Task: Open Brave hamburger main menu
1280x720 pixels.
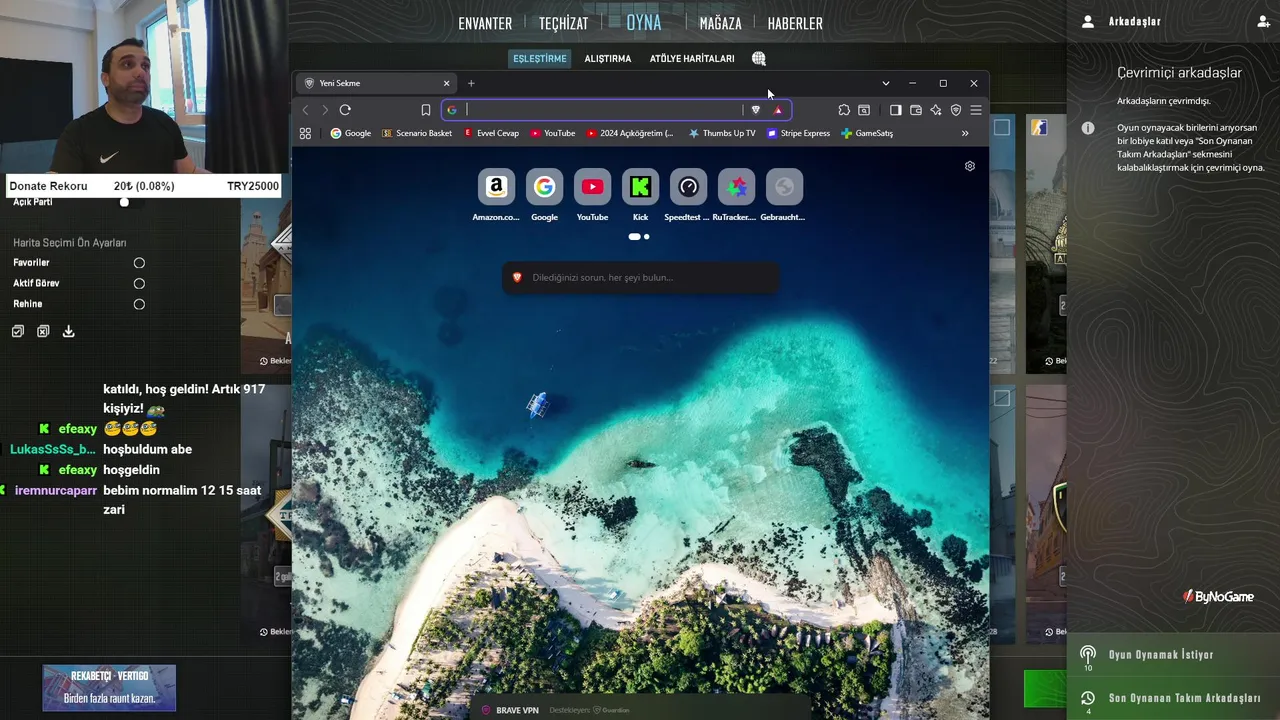Action: [x=976, y=110]
